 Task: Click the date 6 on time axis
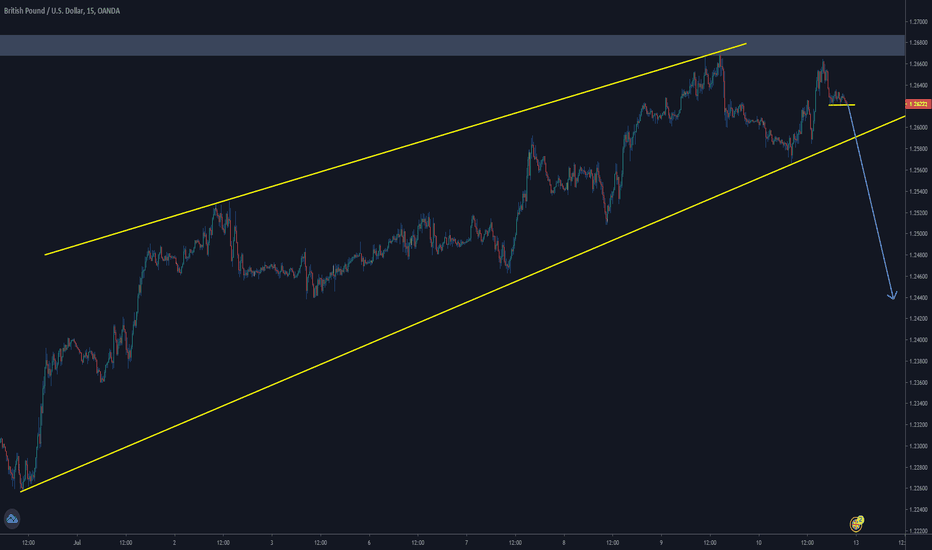pos(369,542)
